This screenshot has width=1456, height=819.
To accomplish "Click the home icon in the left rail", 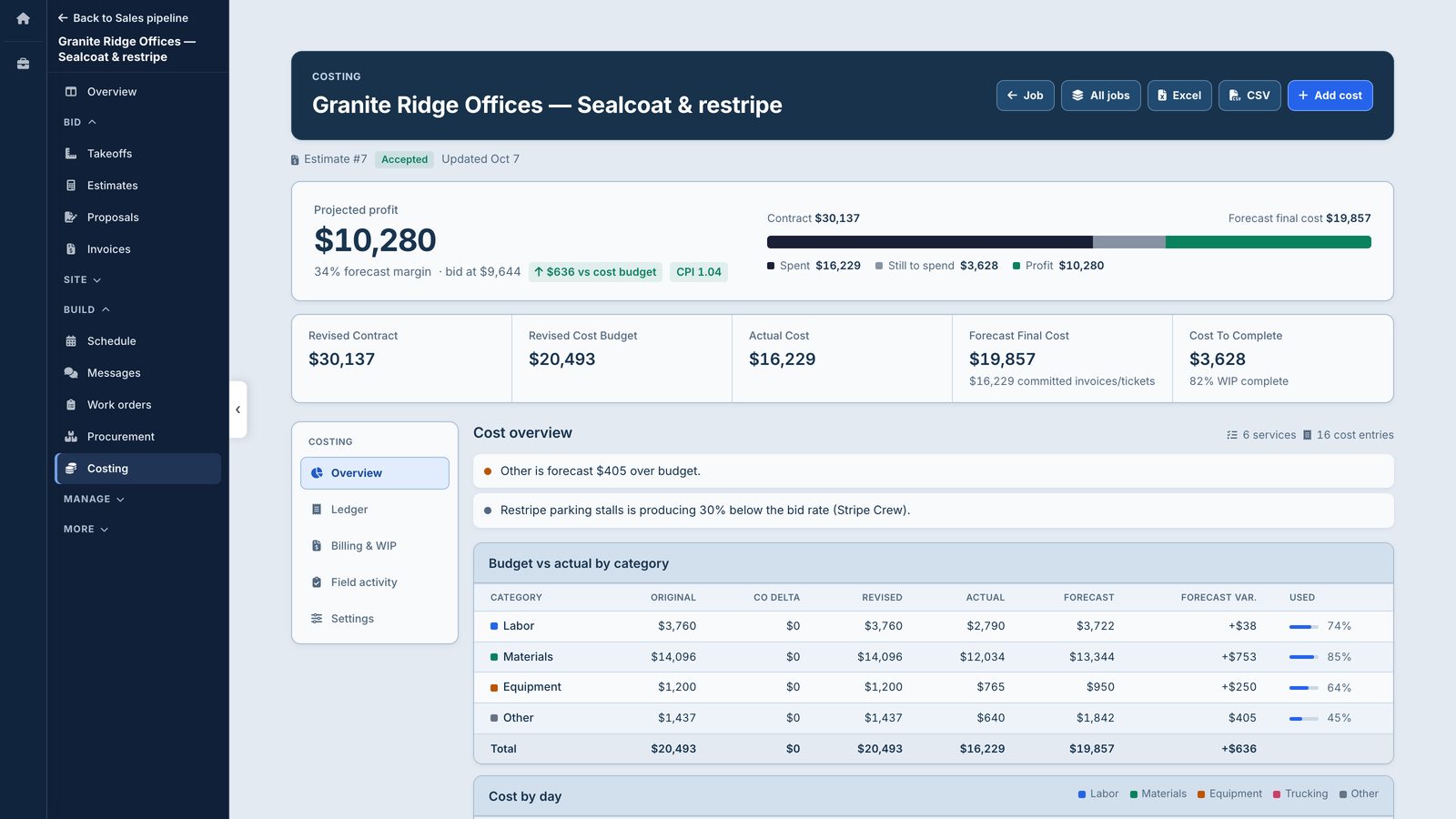I will click(x=24, y=18).
